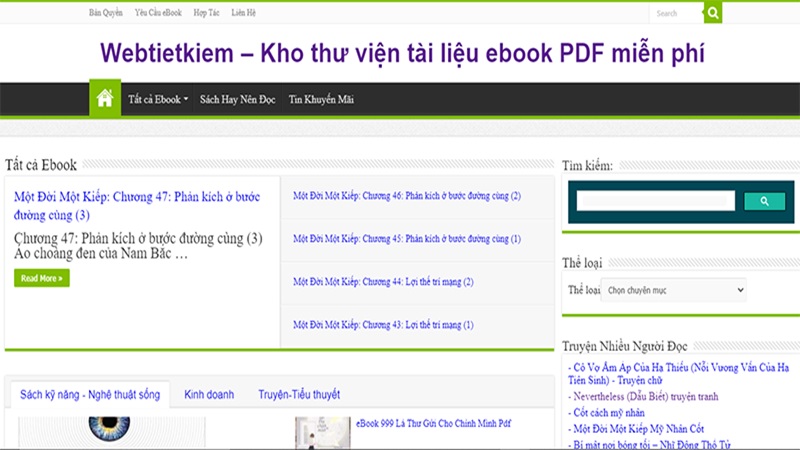Click the eye image book thumbnail
The image size is (800, 450).
[x=112, y=432]
